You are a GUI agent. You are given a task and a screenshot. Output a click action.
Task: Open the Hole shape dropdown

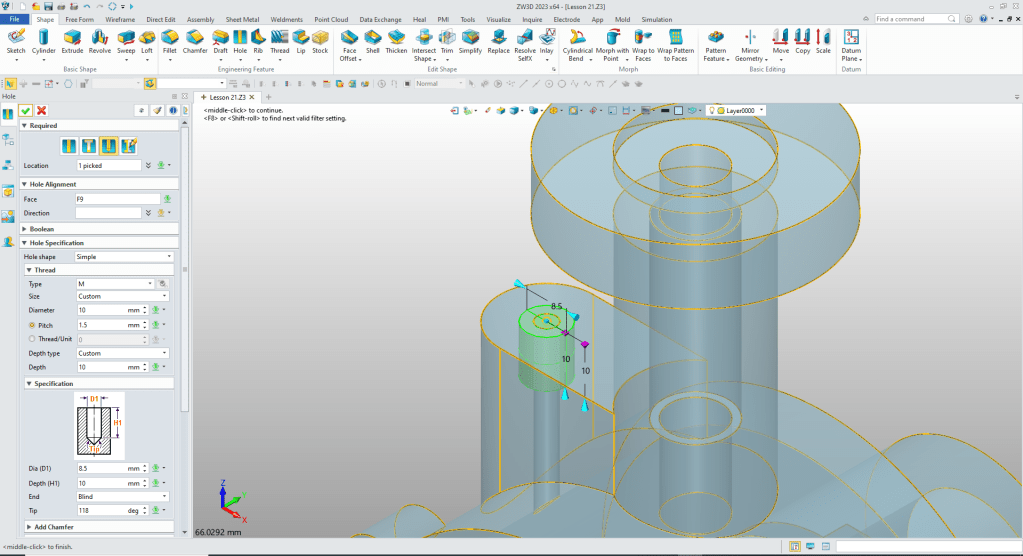click(x=123, y=257)
